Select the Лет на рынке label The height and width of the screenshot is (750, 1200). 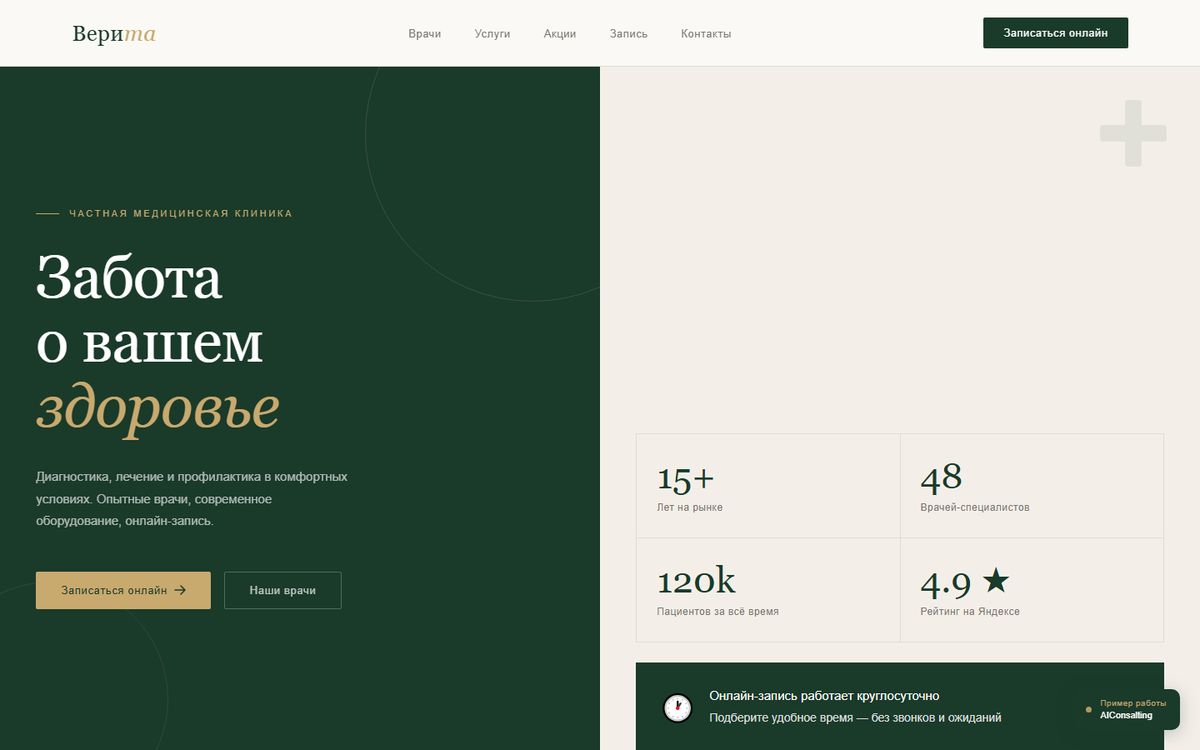click(690, 507)
